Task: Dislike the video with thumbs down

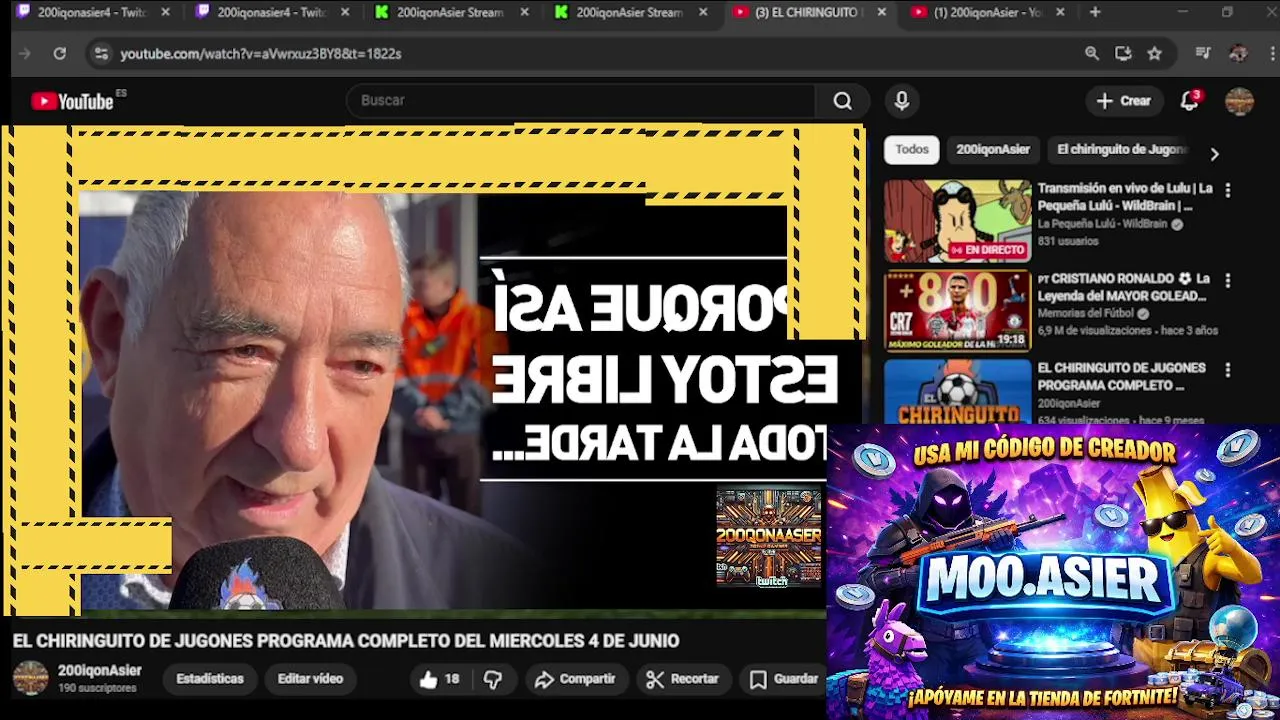Action: [x=493, y=679]
